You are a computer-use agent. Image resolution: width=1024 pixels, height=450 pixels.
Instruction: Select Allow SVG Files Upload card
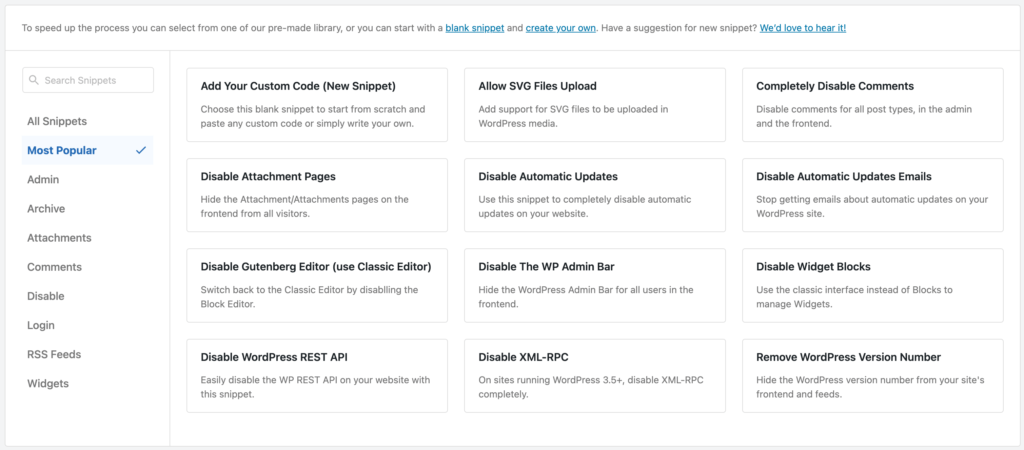(595, 104)
